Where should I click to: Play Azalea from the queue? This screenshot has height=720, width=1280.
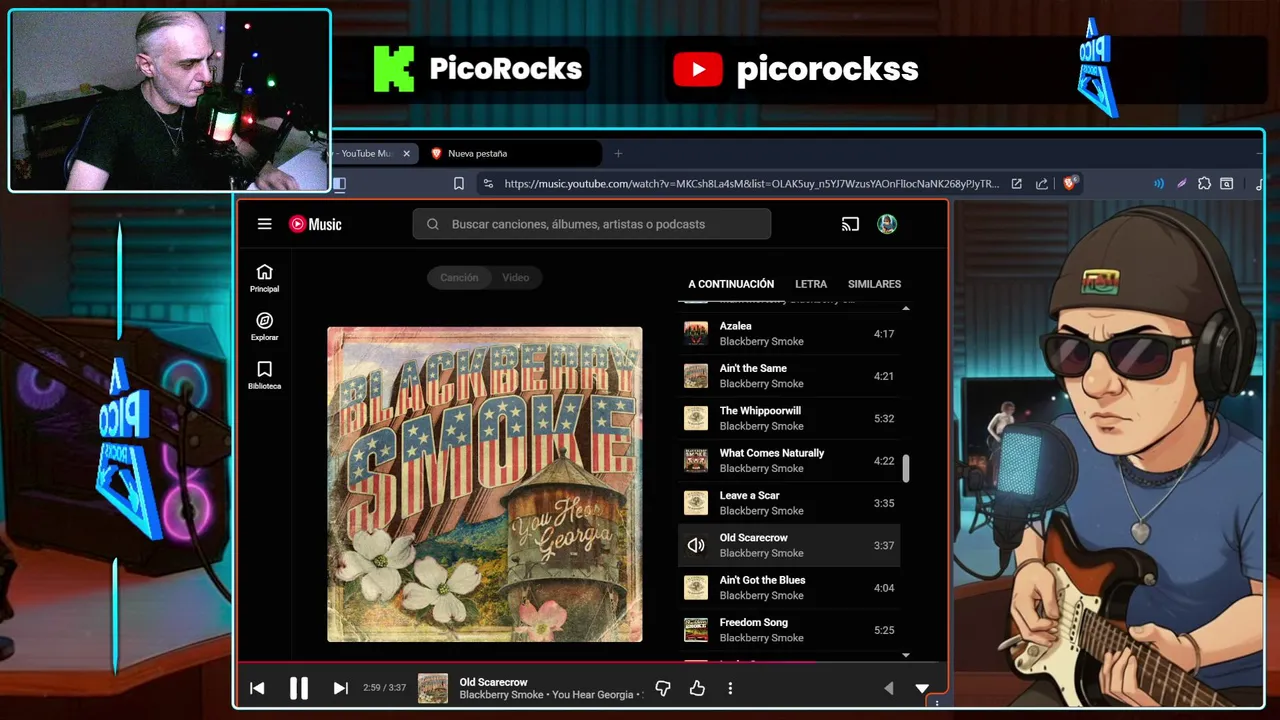click(x=789, y=334)
